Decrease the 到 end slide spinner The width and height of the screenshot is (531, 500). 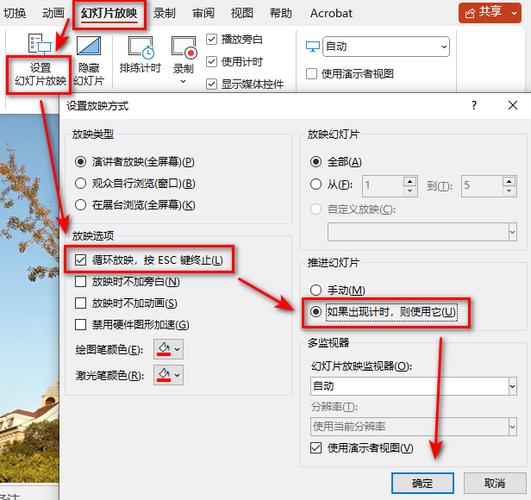(x=509, y=191)
